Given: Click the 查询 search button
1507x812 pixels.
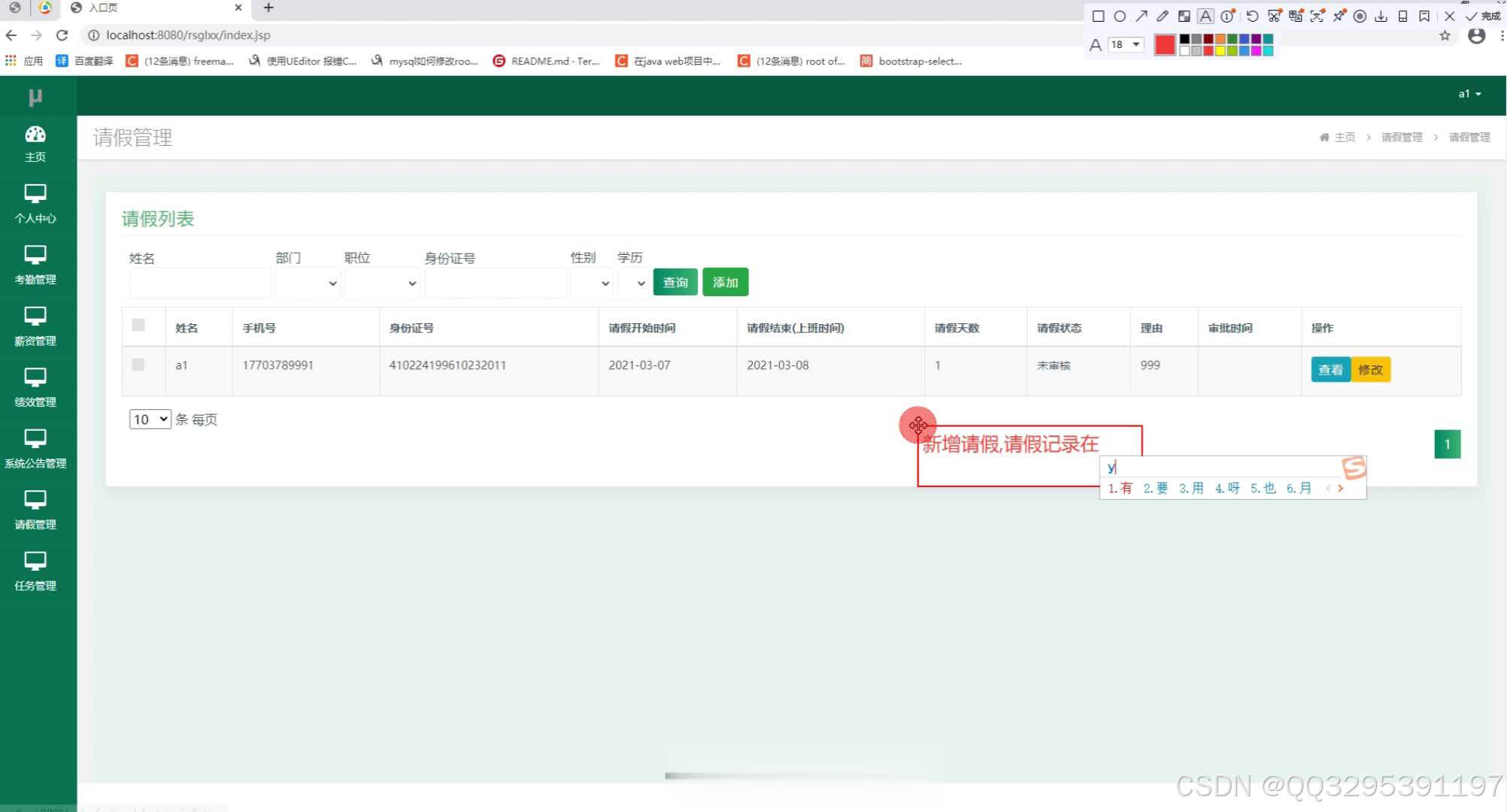Looking at the screenshot, I should [x=675, y=283].
